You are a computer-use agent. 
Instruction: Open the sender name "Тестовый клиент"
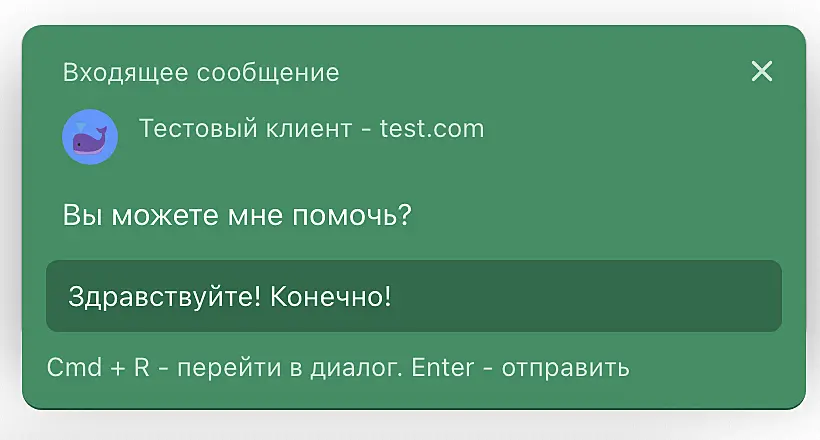click(x=245, y=129)
